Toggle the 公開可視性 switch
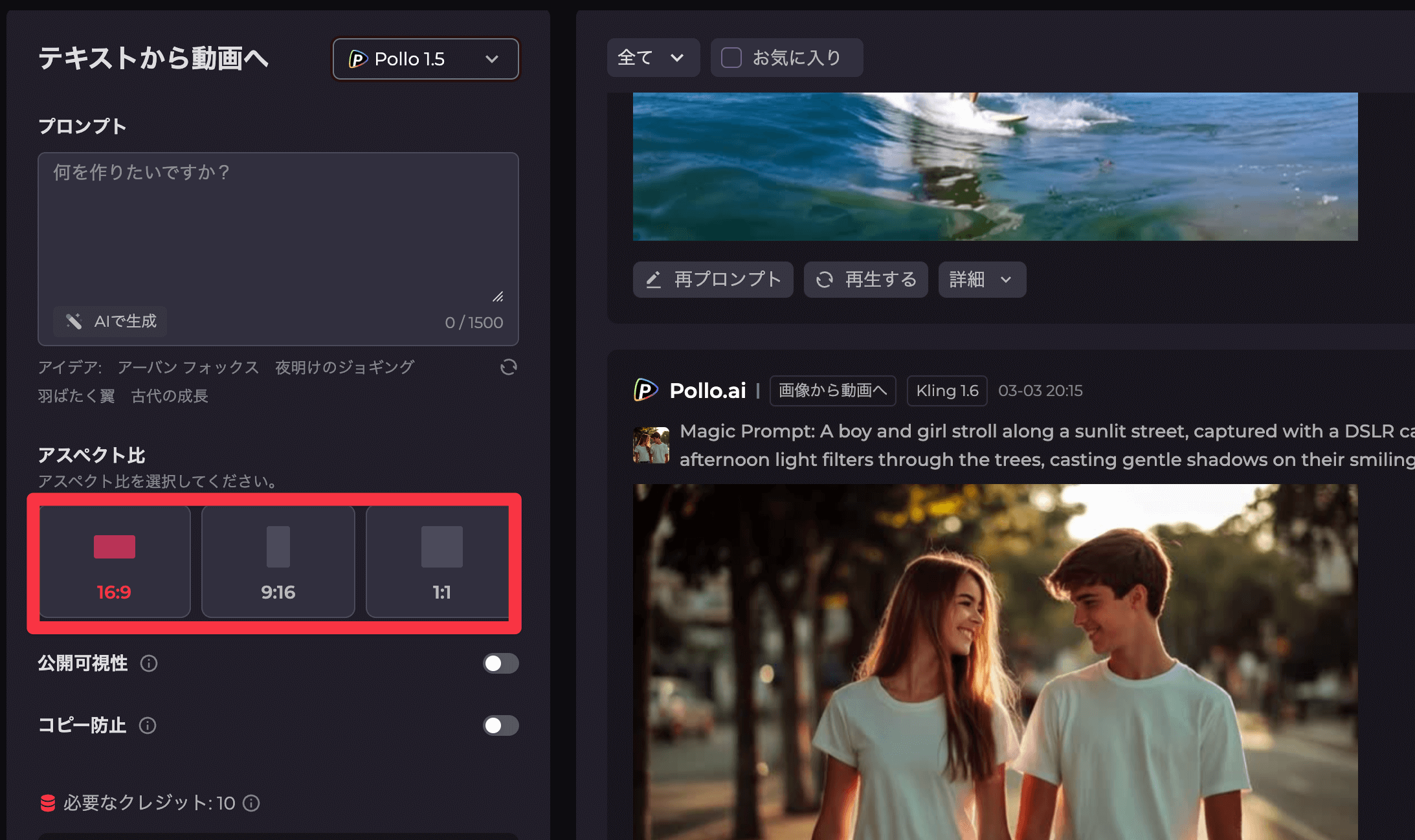 (500, 663)
